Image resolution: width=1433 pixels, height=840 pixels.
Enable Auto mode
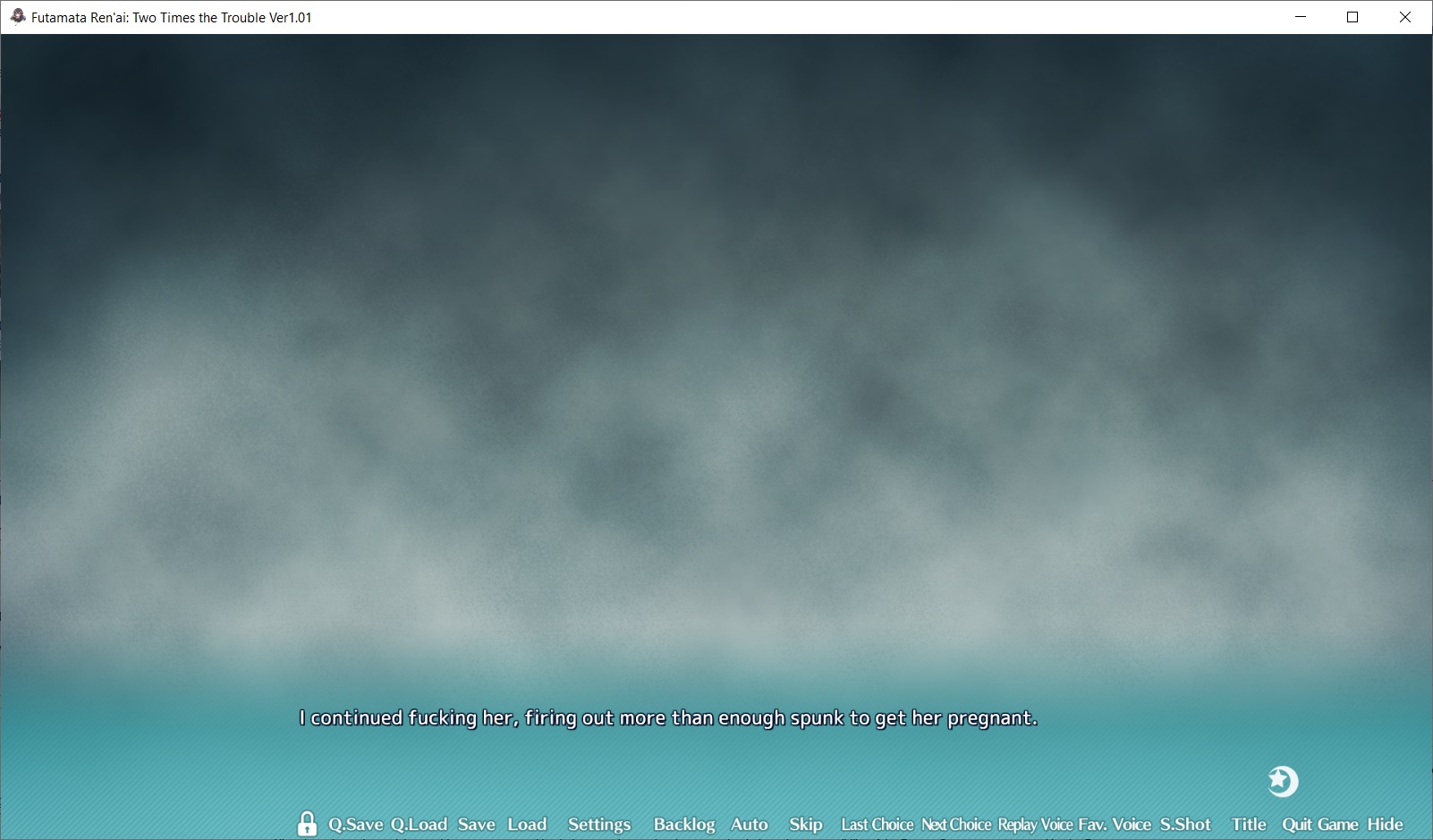click(x=750, y=825)
